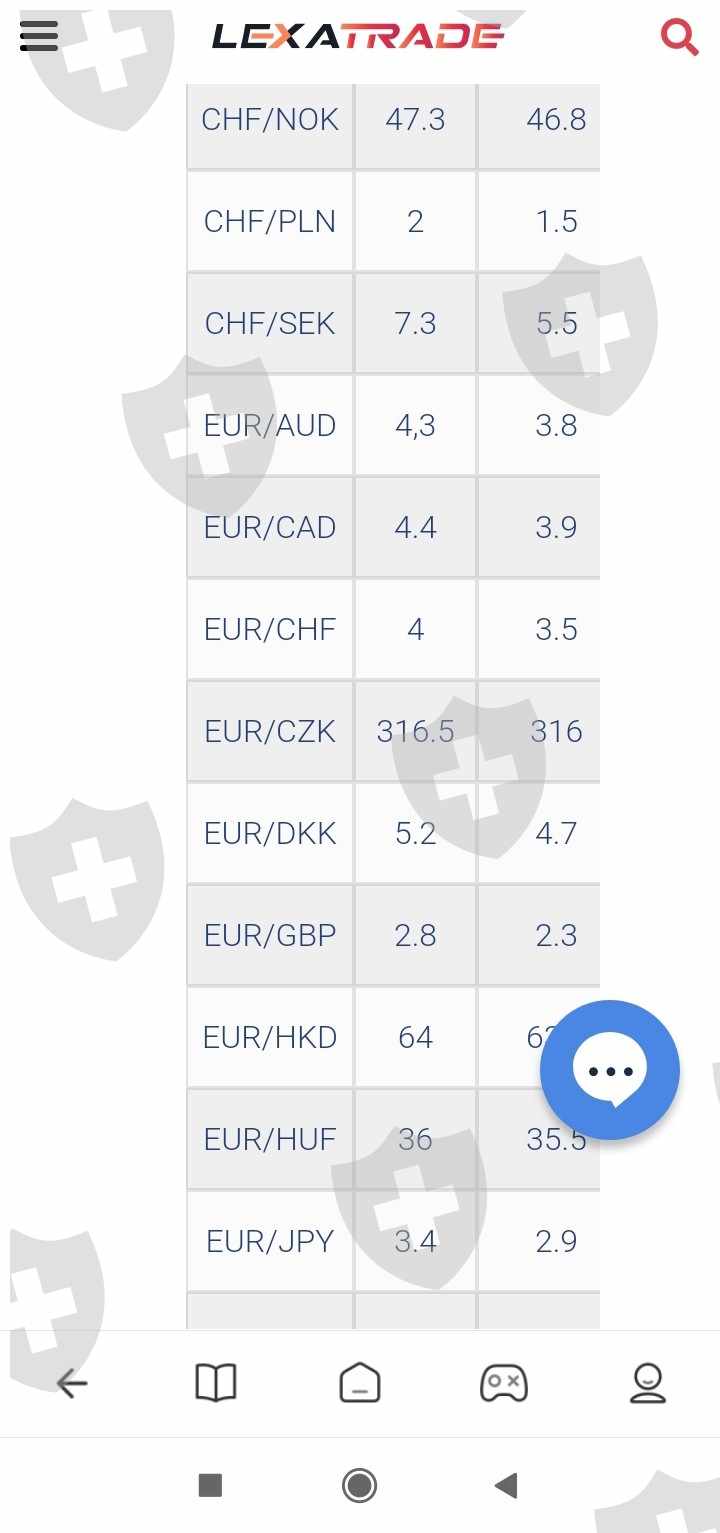Tap the EUR/GBP row label
The height and width of the screenshot is (1533, 720).
click(x=270, y=936)
